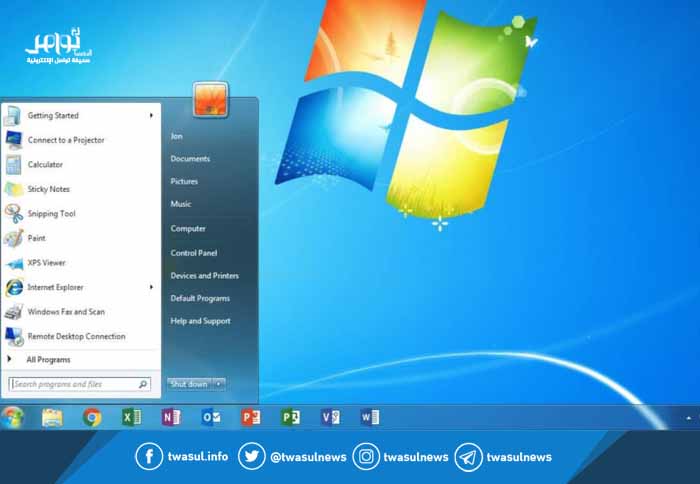The width and height of the screenshot is (700, 484).
Task: Select the Sticky Notes label text
Action: point(49,189)
